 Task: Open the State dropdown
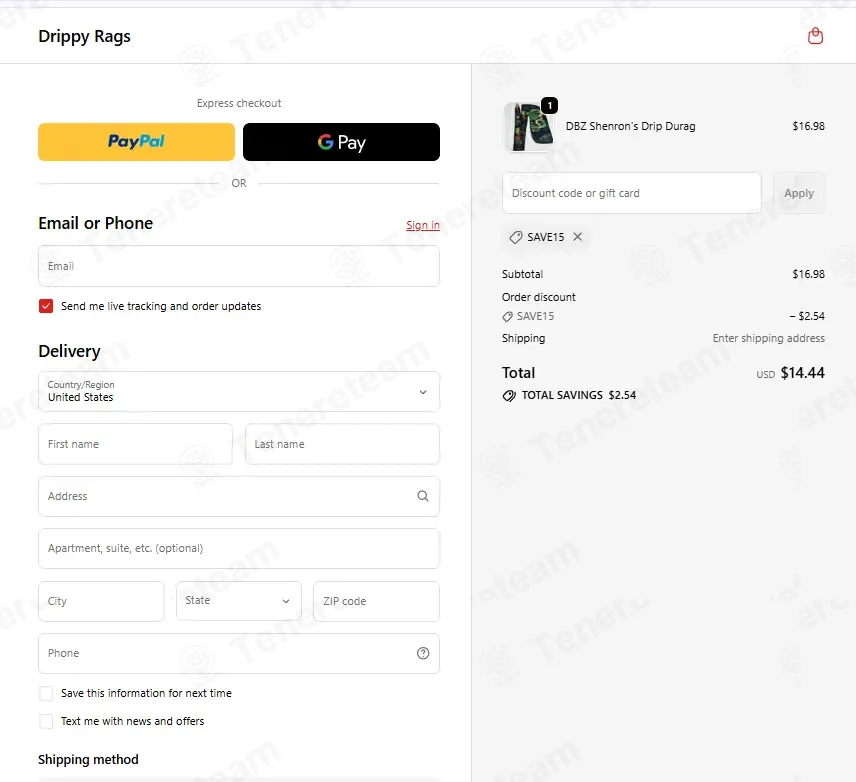(239, 601)
